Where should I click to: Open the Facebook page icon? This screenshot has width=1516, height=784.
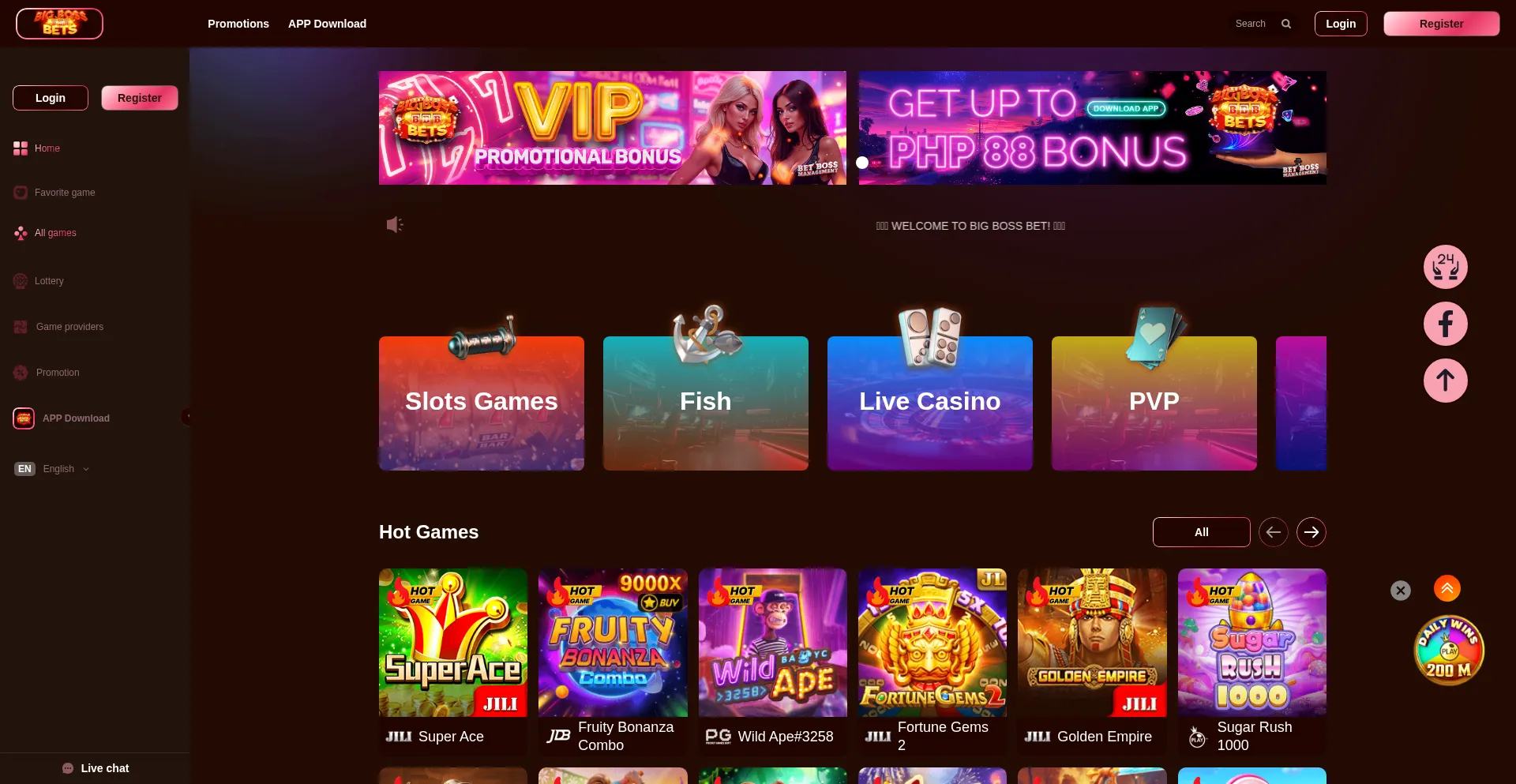point(1445,324)
